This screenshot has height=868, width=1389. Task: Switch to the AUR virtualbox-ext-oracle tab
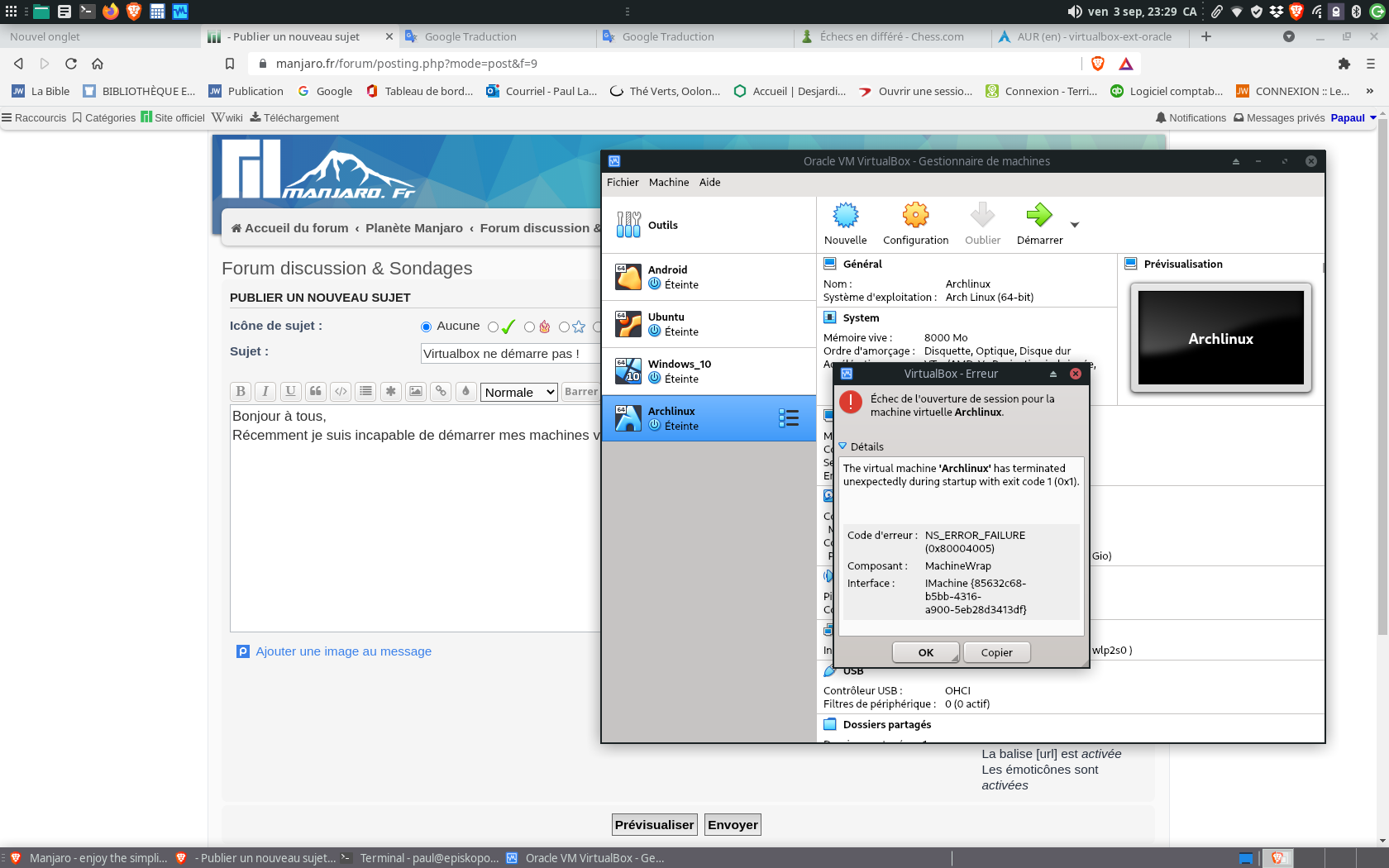1091,36
